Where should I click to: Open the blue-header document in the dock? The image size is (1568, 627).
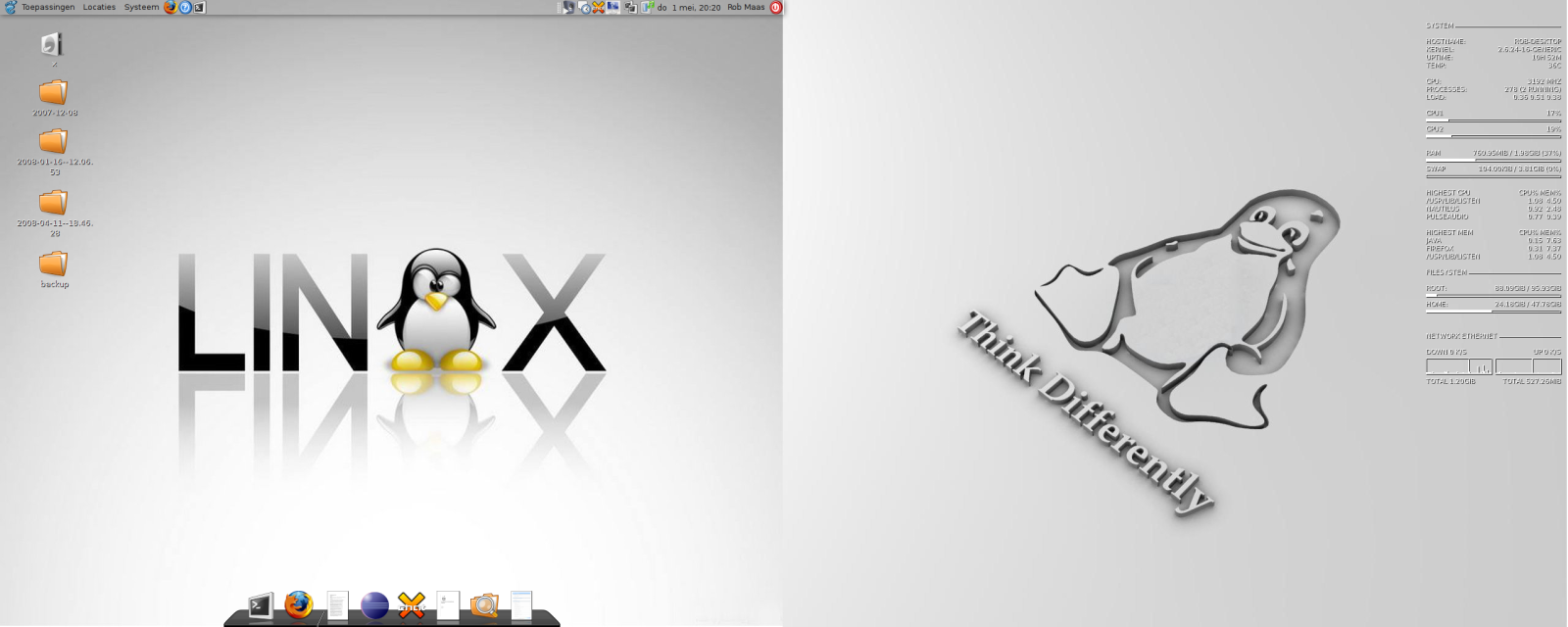521,605
